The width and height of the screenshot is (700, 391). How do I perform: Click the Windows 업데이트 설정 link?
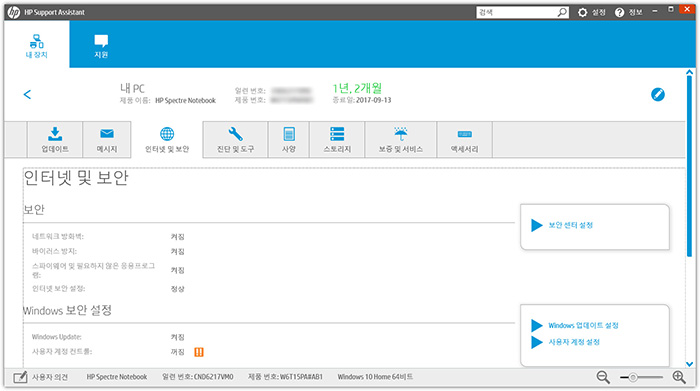(583, 325)
